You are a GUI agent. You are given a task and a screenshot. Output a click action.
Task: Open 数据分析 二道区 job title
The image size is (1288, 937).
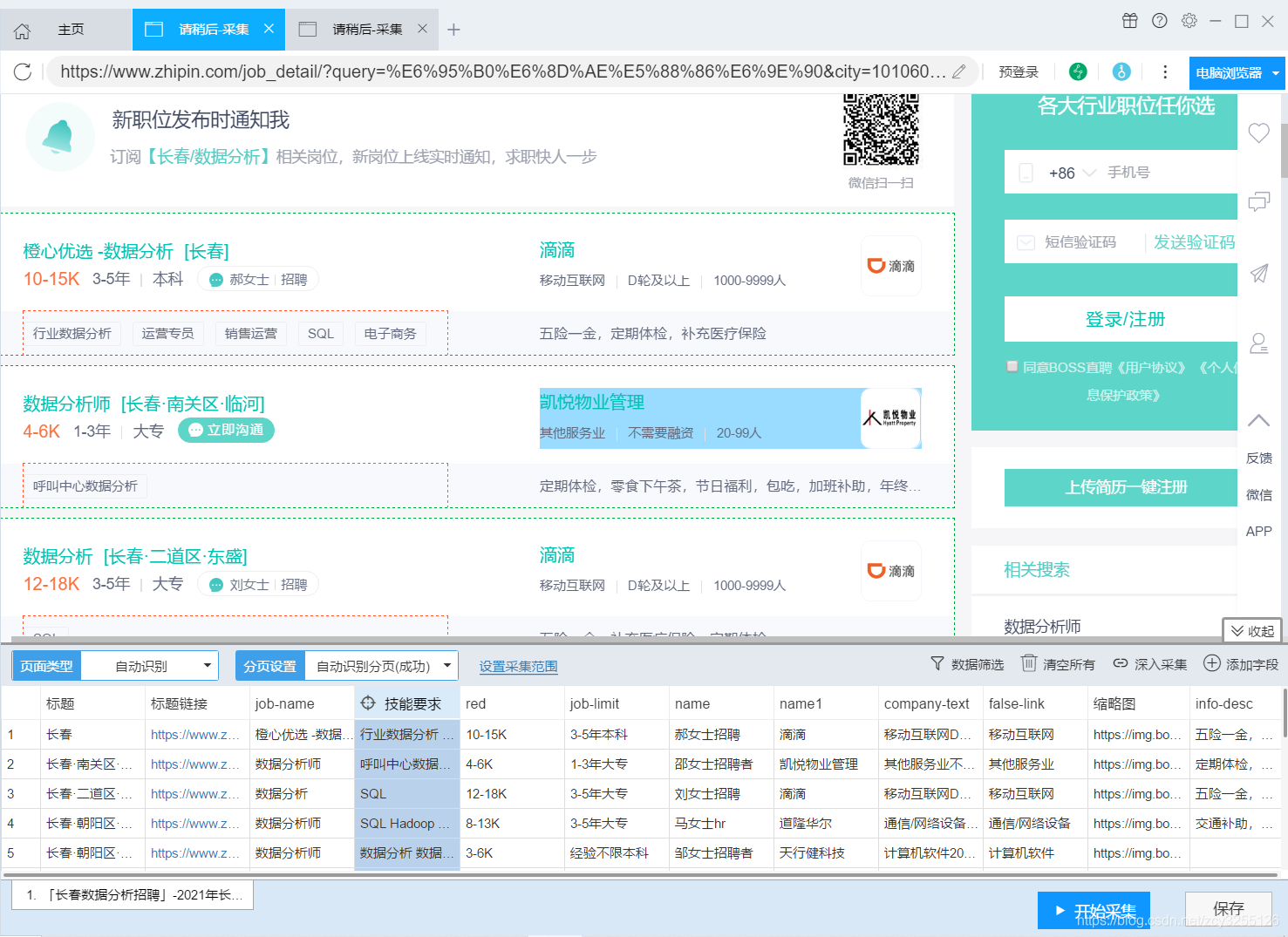[x=135, y=556]
